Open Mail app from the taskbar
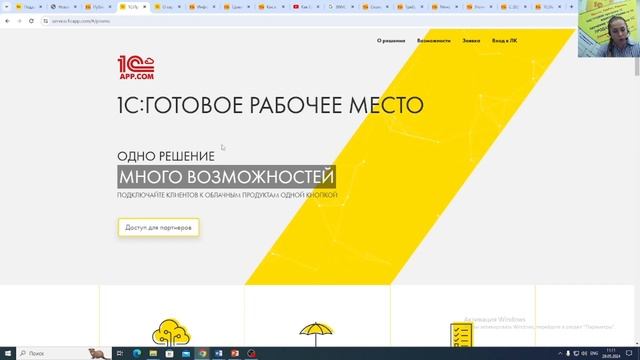 186,353
